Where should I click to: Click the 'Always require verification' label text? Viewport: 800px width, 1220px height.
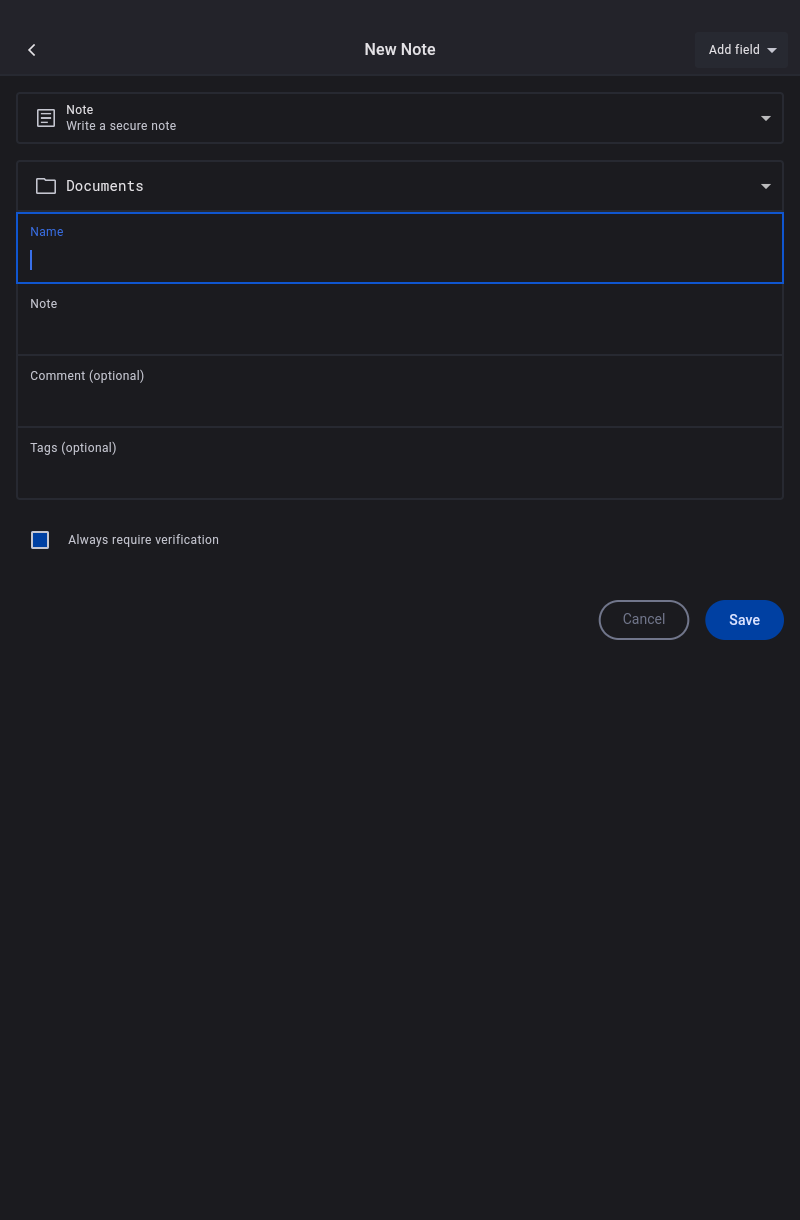pos(143,540)
